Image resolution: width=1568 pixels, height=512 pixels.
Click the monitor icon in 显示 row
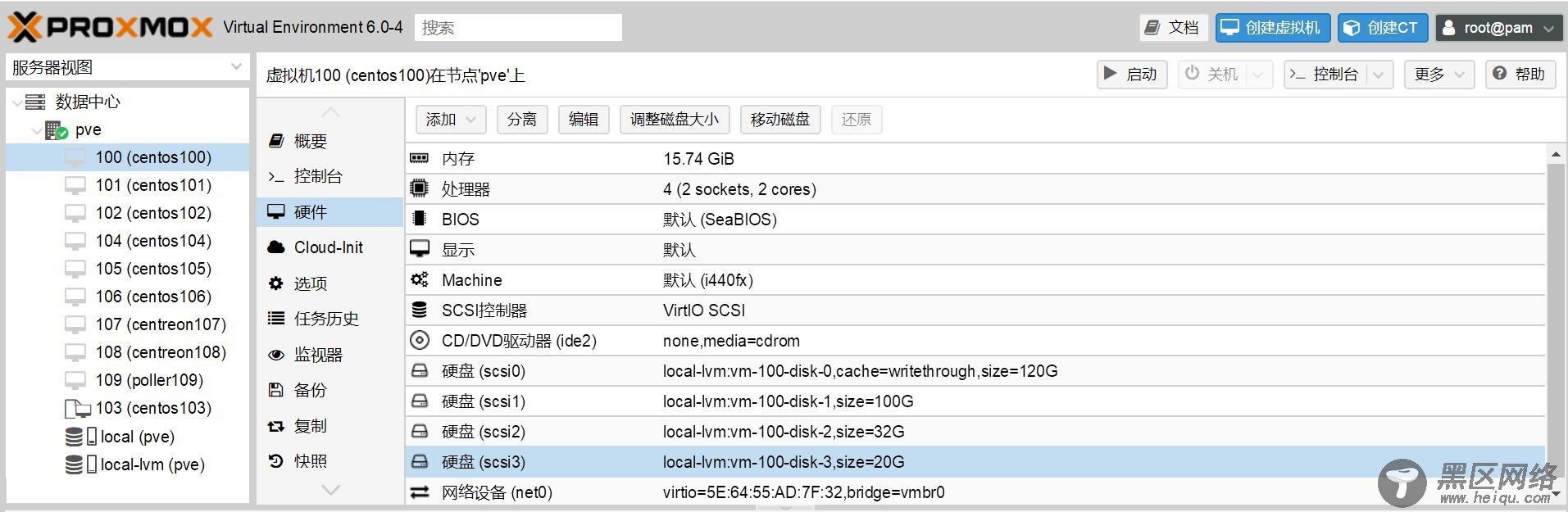(419, 249)
